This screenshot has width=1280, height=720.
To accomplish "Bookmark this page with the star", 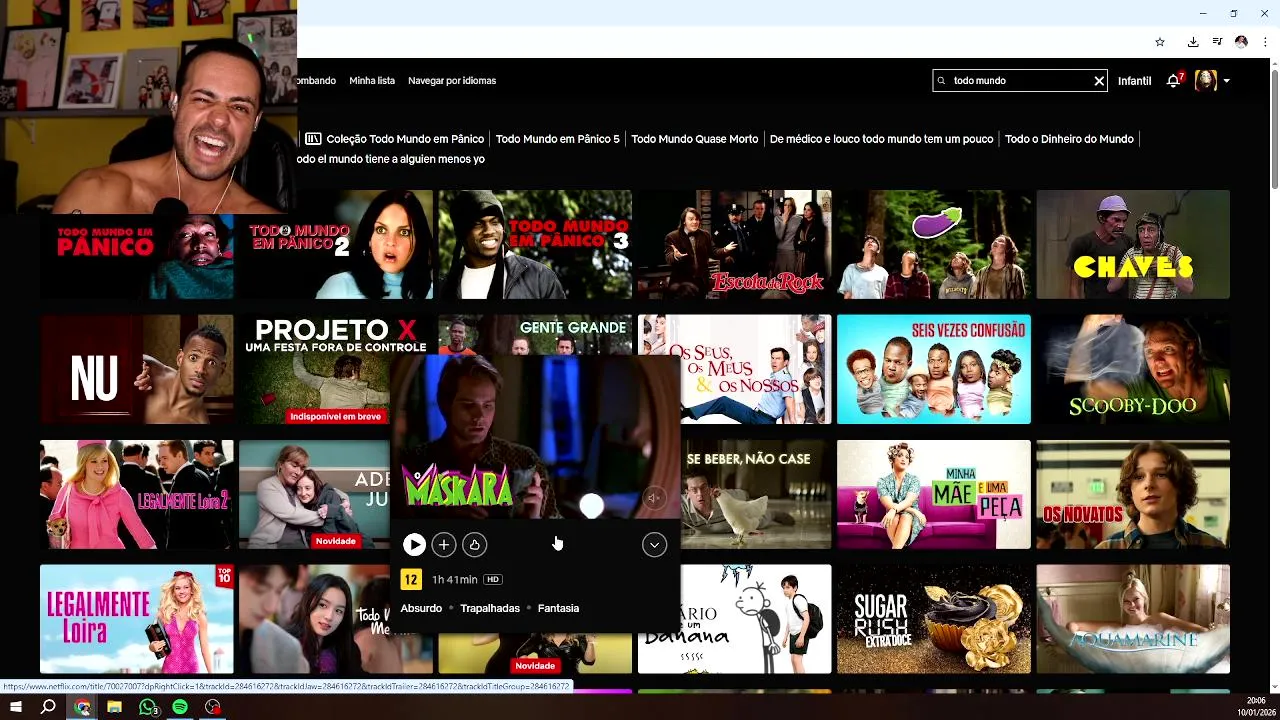I will click(1160, 42).
